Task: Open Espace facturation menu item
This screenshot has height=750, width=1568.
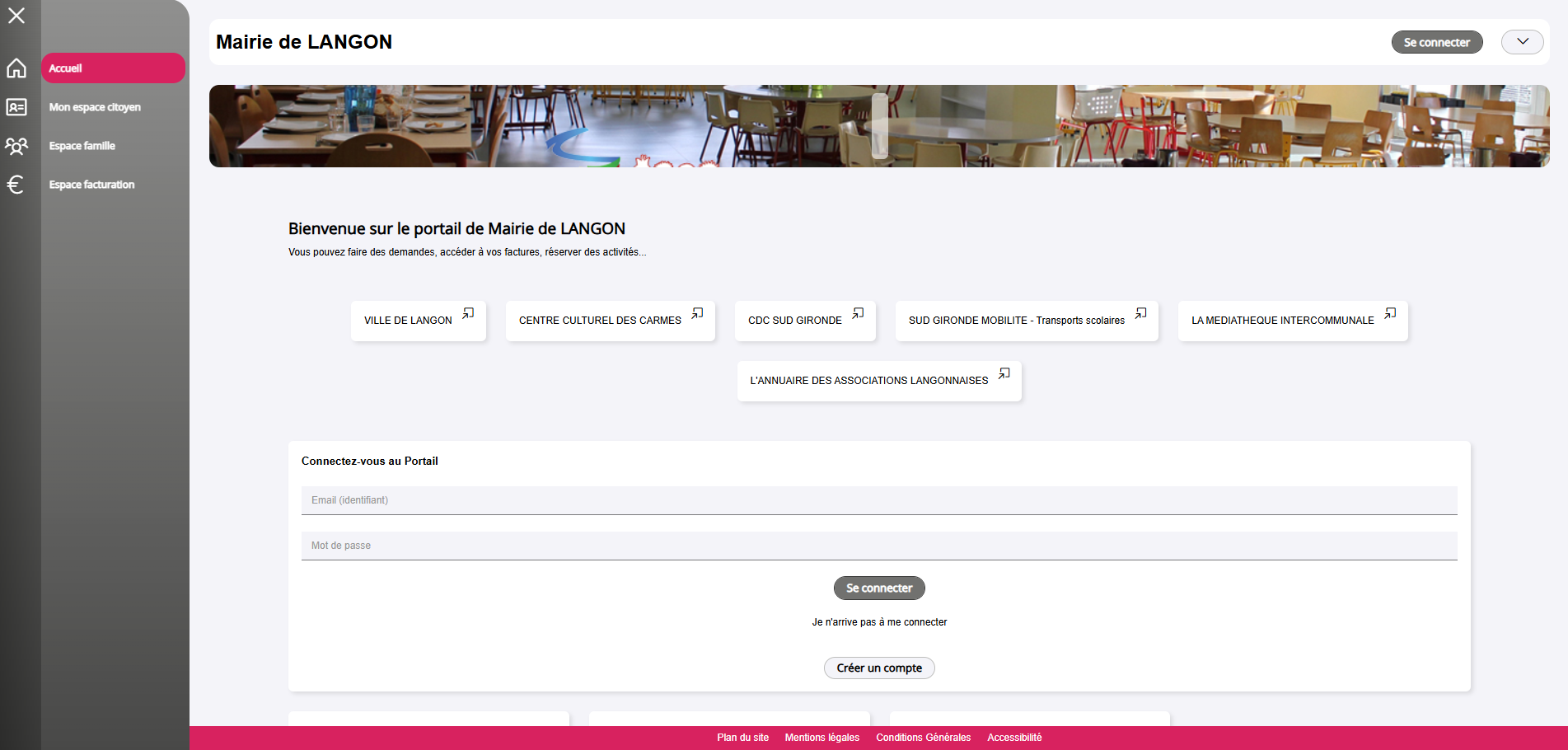Action: 91,185
